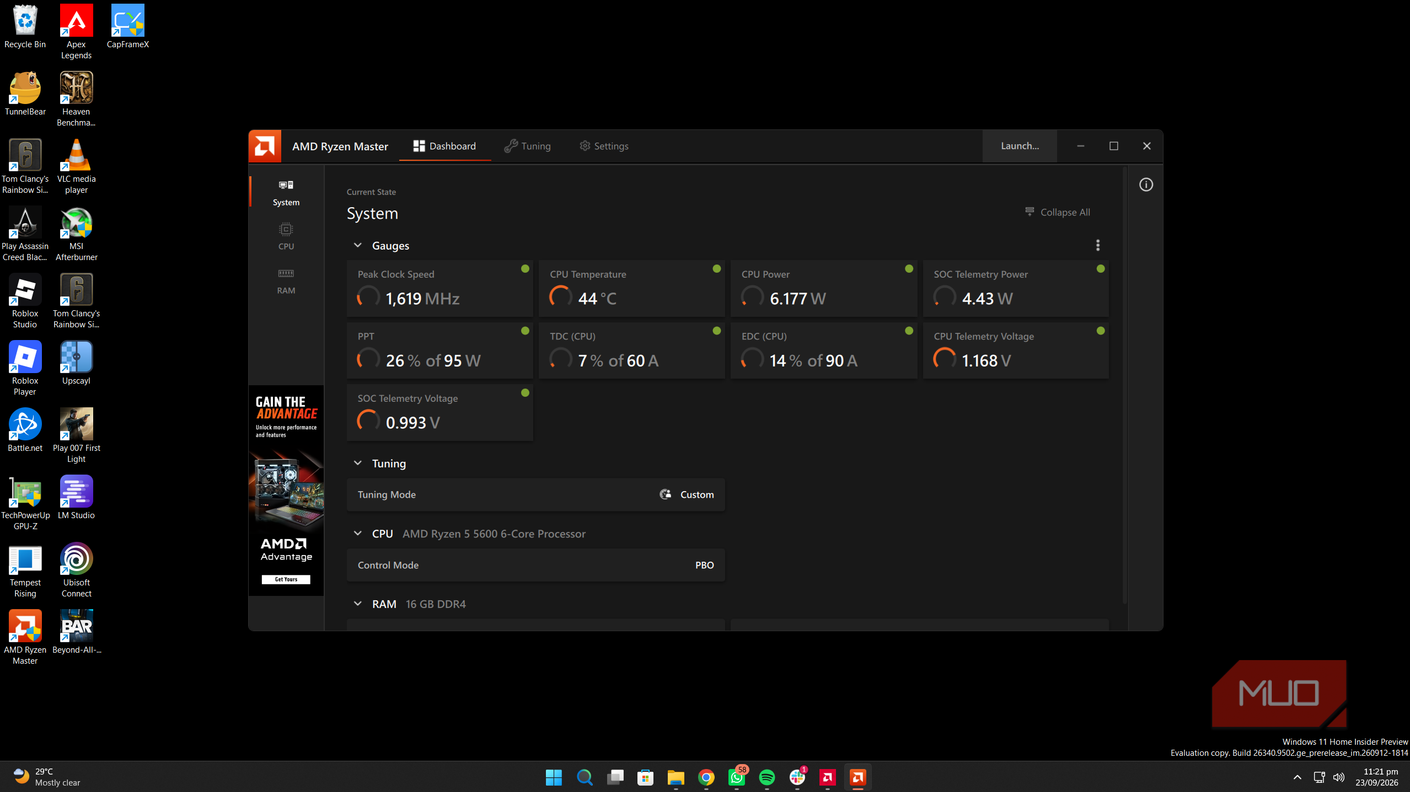Click the Control Mode PBO row
1410x792 pixels.
536,565
